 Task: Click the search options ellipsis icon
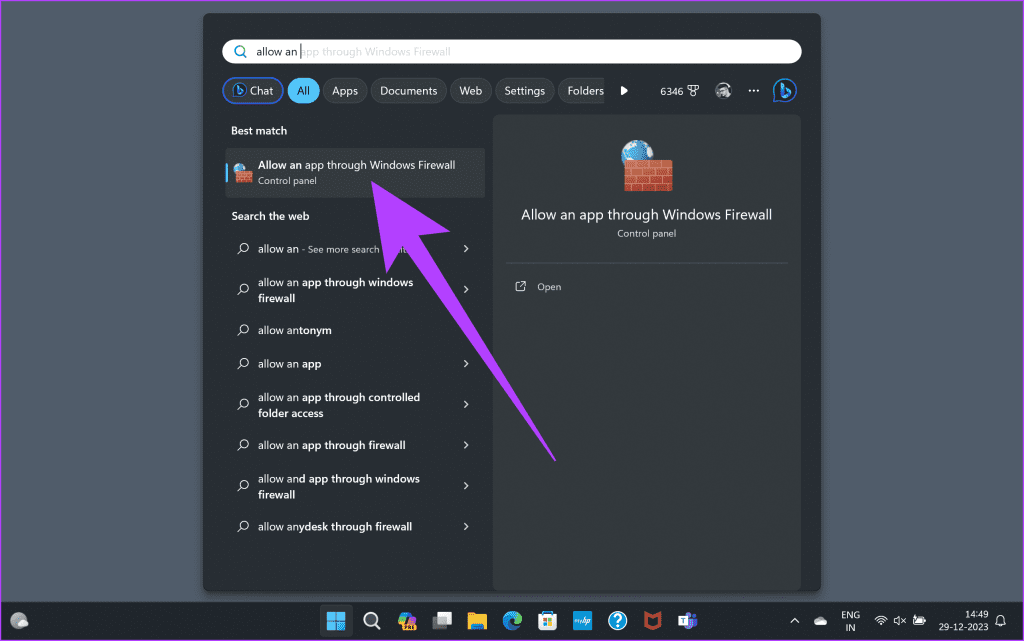753,90
